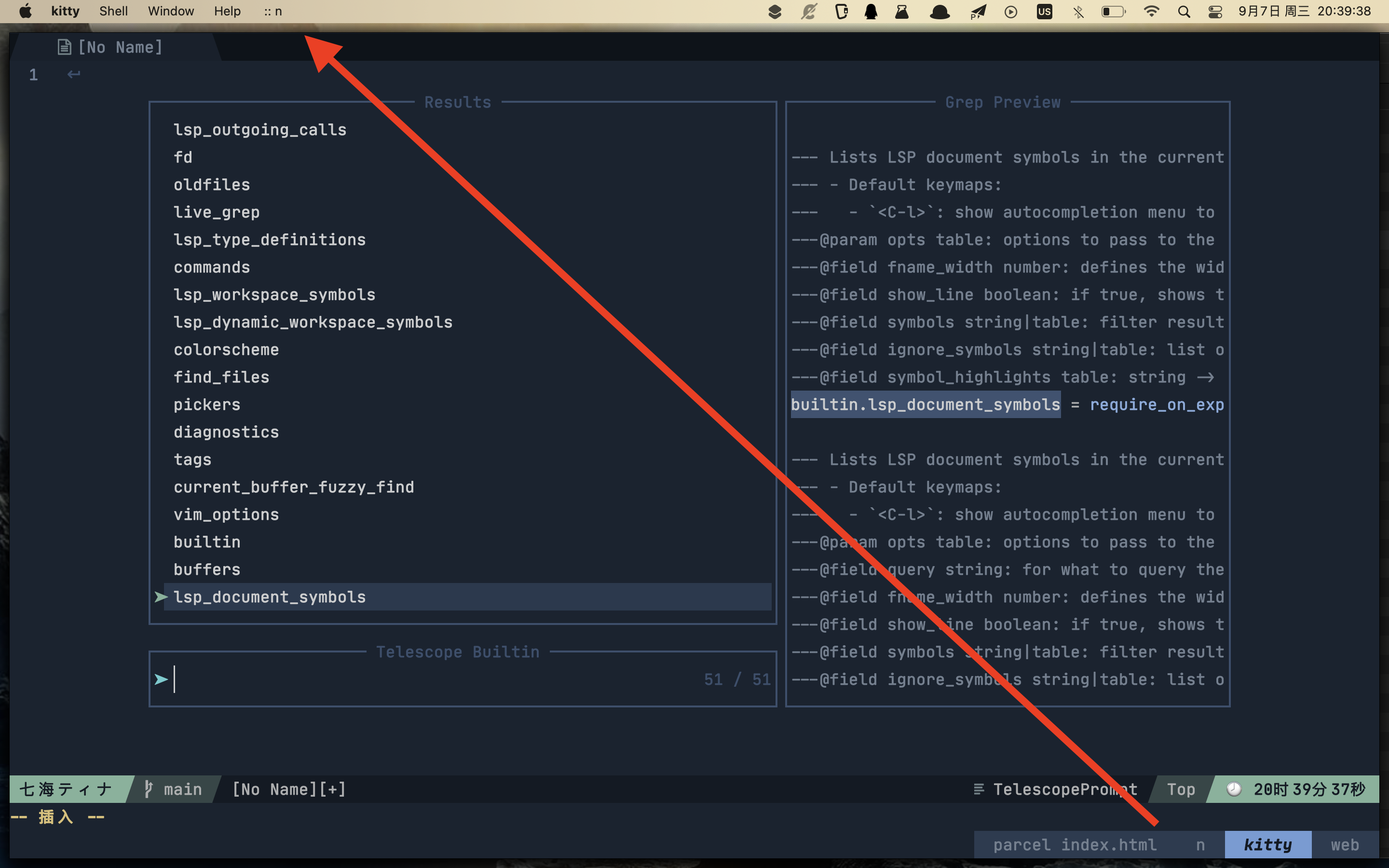Select the diagnostics entry
This screenshot has width=1389, height=868.
point(226,432)
